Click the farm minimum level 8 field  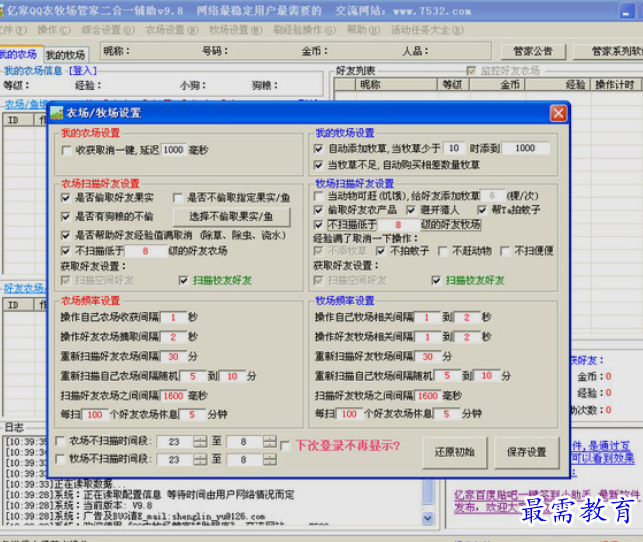coord(146,251)
